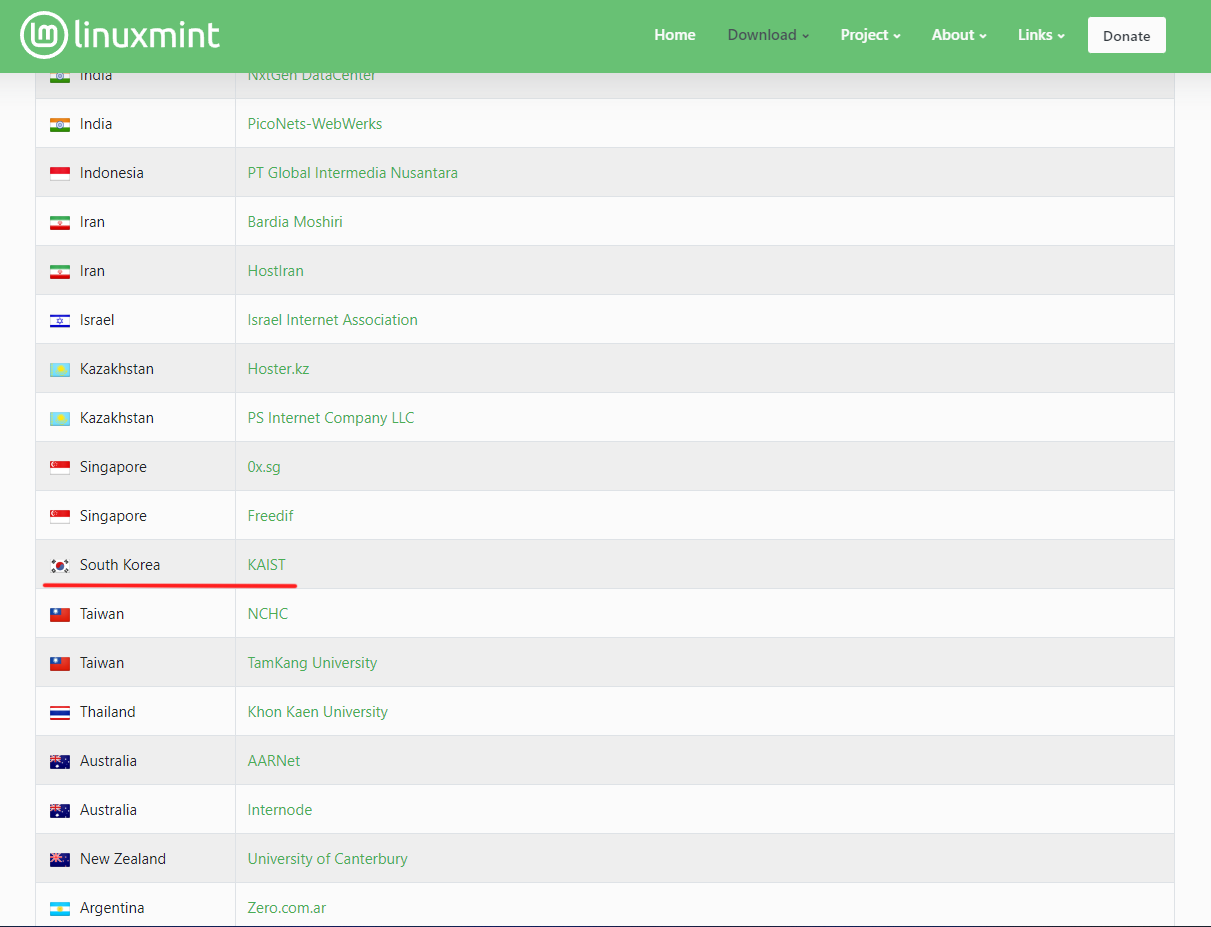Click the flag beside PS Internet Company LLC
Image resolution: width=1211 pixels, height=927 pixels.
(x=60, y=419)
